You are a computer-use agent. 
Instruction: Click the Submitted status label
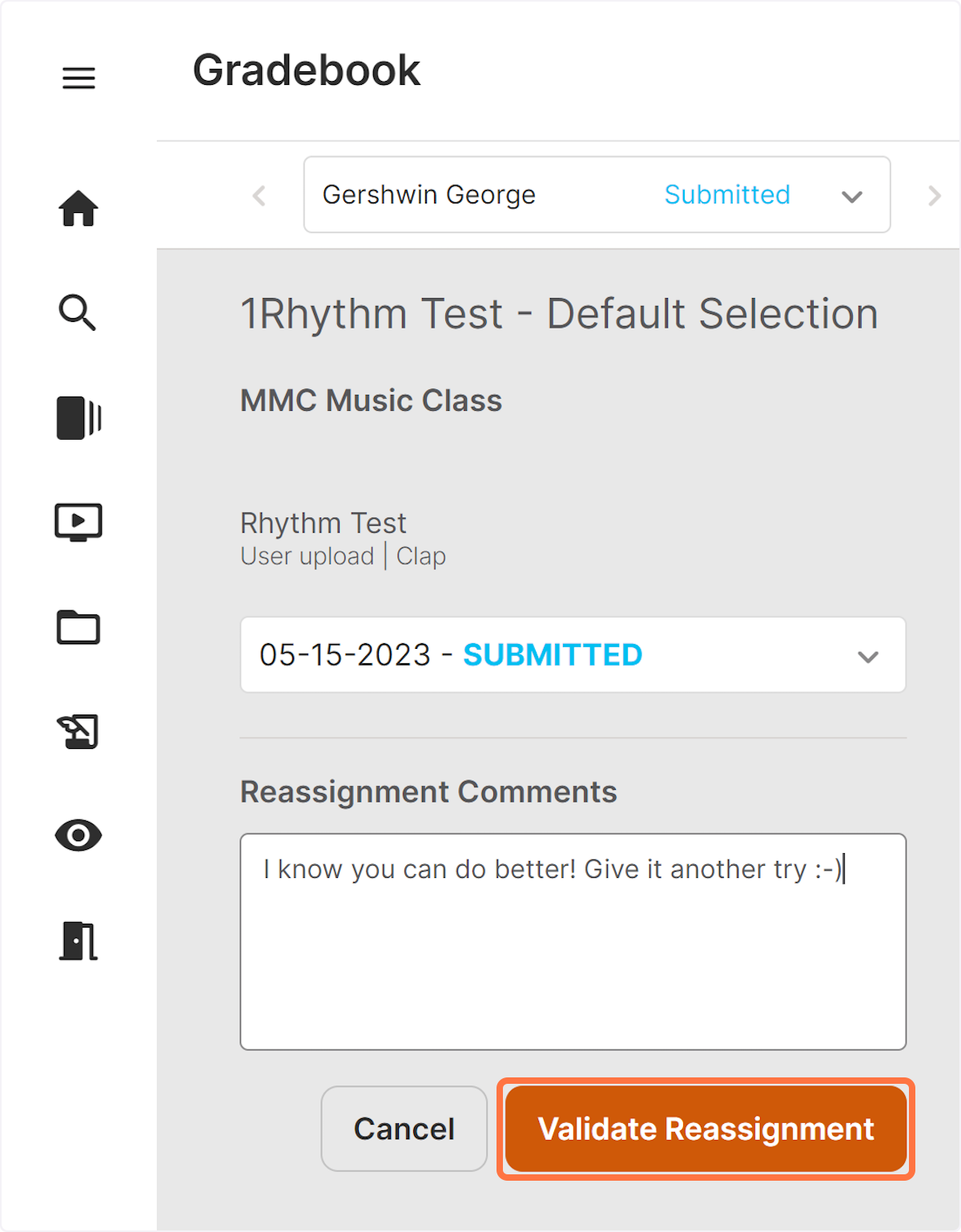(727, 195)
